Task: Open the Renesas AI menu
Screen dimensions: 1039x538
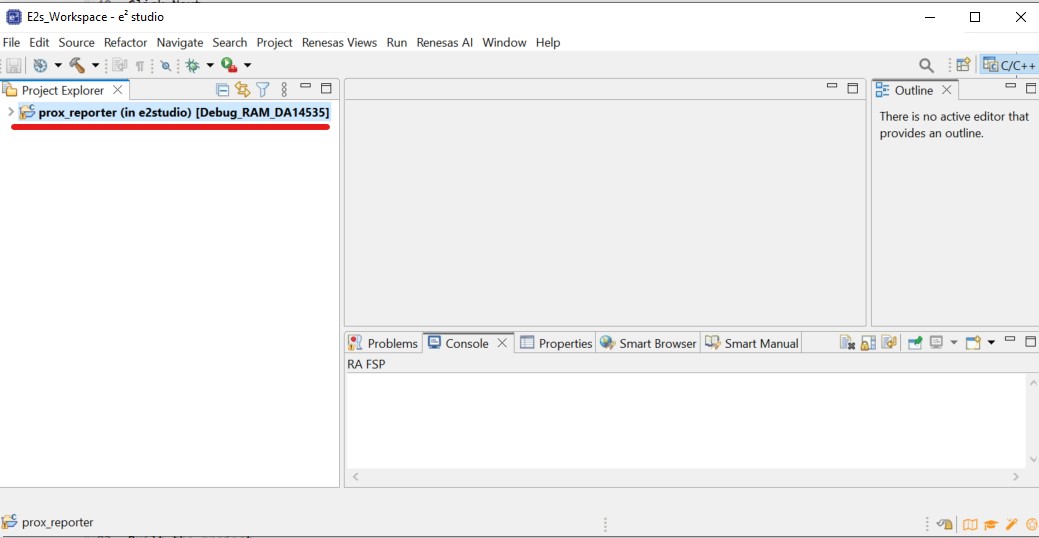Action: [x=445, y=42]
